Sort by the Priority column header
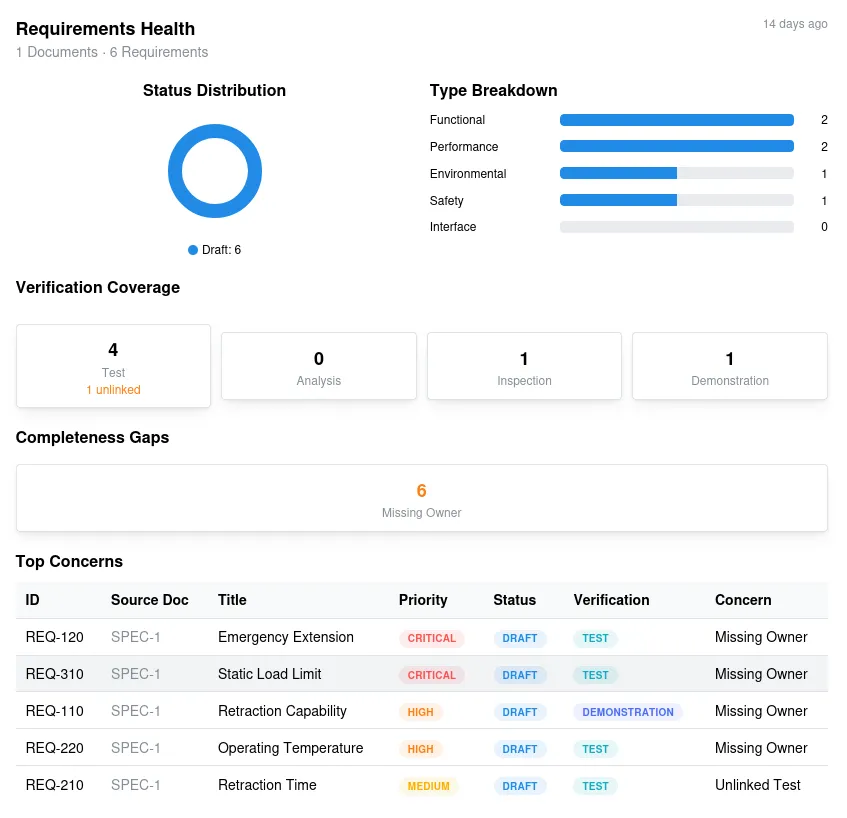 coord(423,600)
